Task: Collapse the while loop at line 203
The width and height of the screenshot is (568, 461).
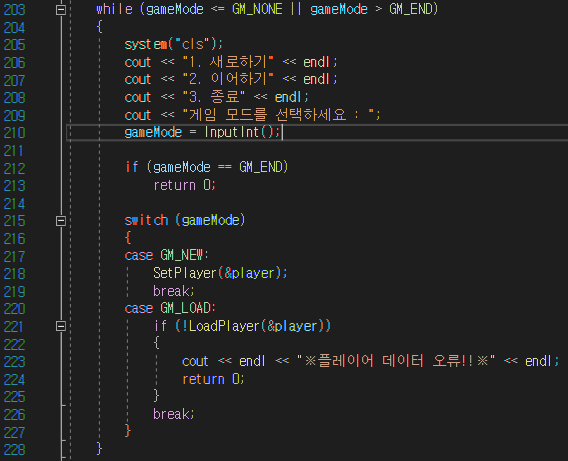Action: pos(61,9)
